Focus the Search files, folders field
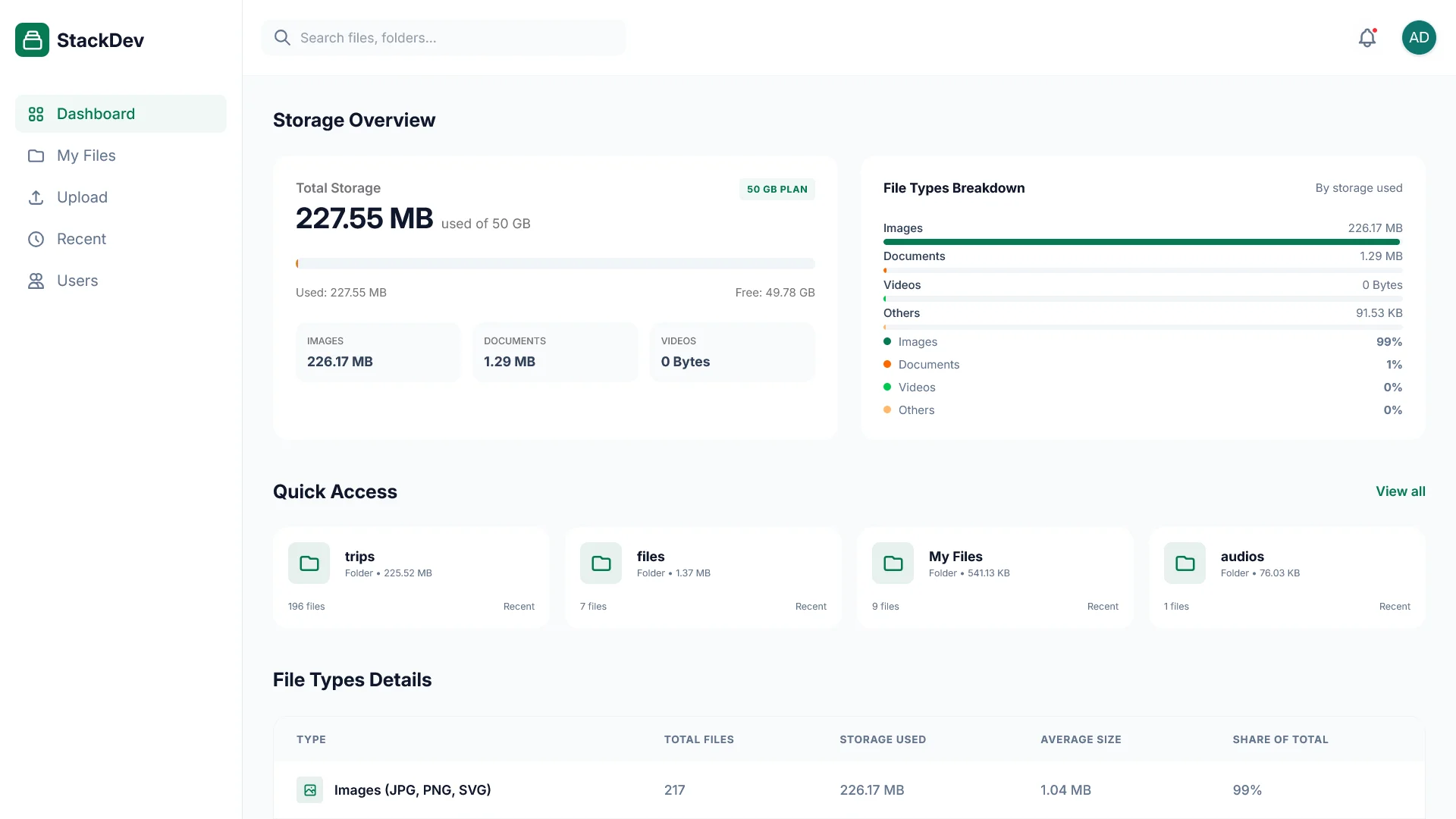The image size is (1456, 819). 455,38
